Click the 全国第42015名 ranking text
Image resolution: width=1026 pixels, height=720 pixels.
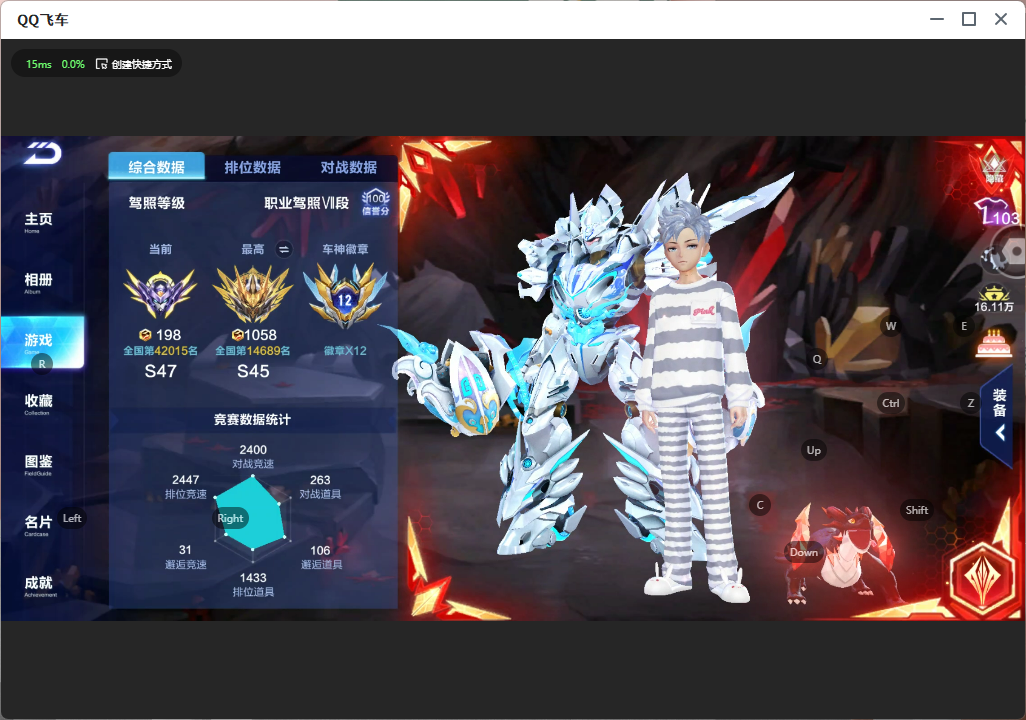pos(160,351)
